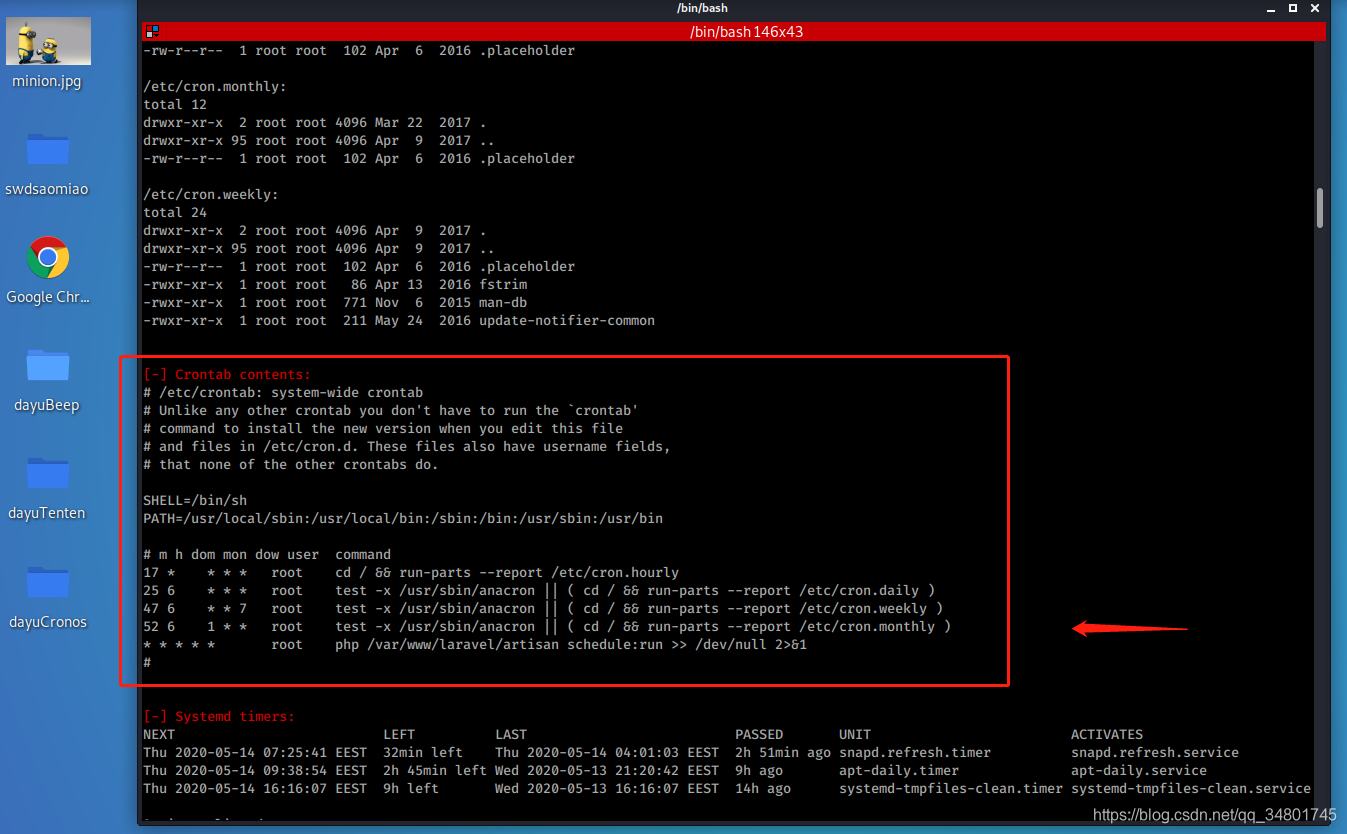The image size is (1347, 834).
Task: Select the update-notifier-common file listing
Action: click(399, 321)
